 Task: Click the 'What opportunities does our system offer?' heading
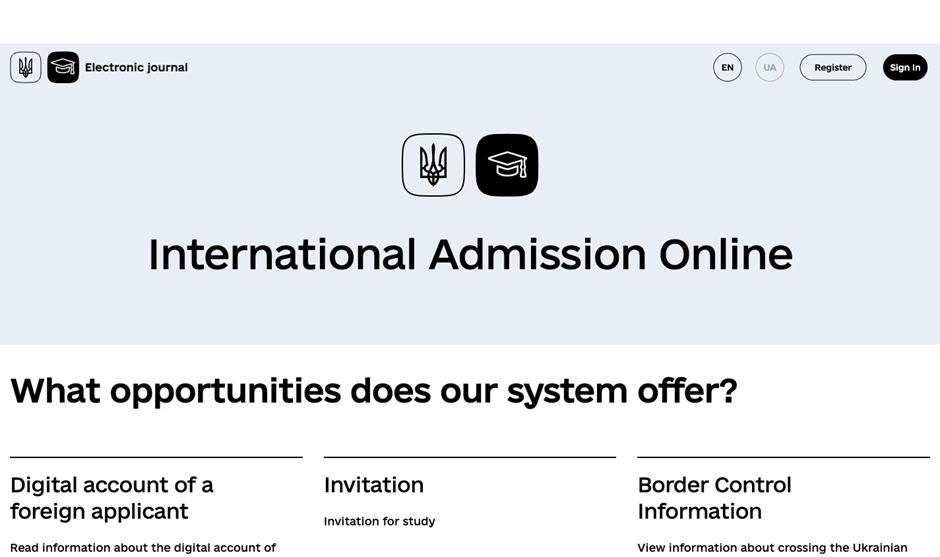pyautogui.click(x=373, y=391)
